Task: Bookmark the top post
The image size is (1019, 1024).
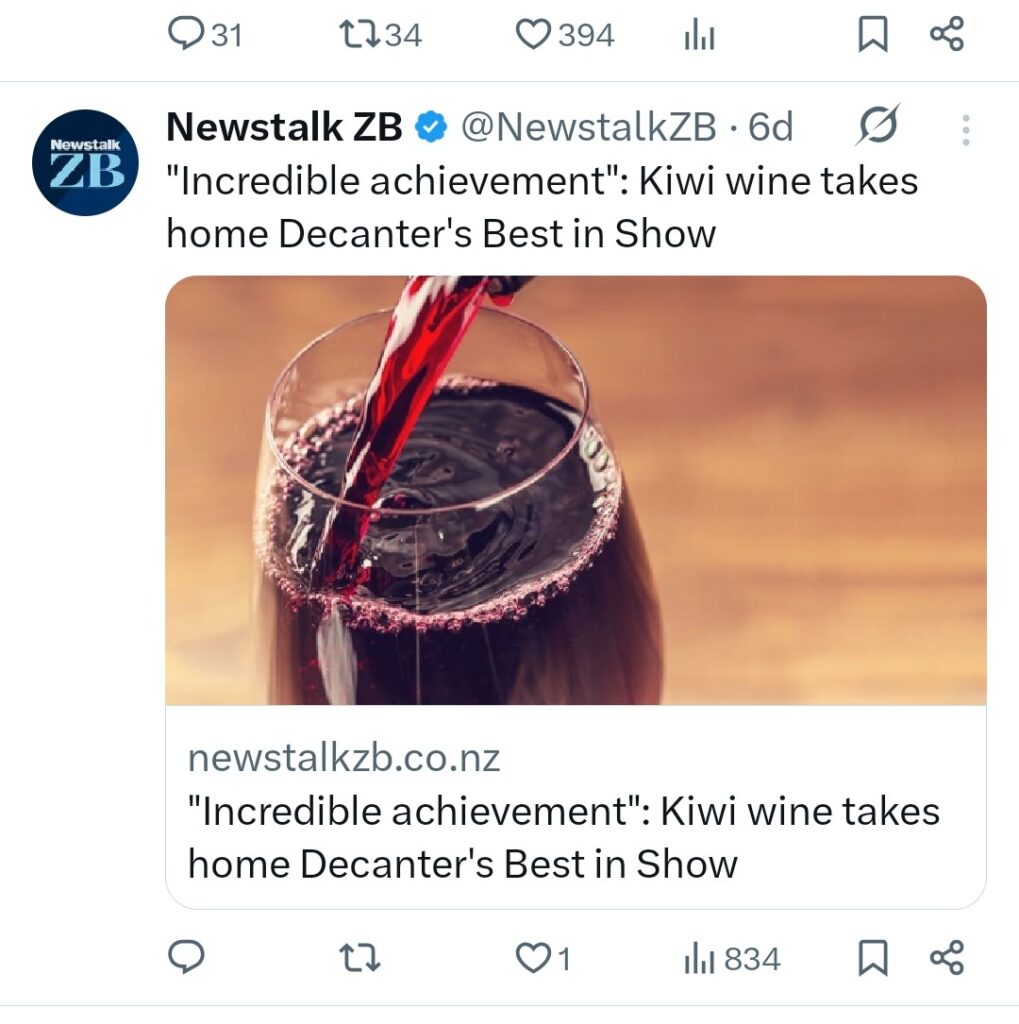Action: coord(873,36)
